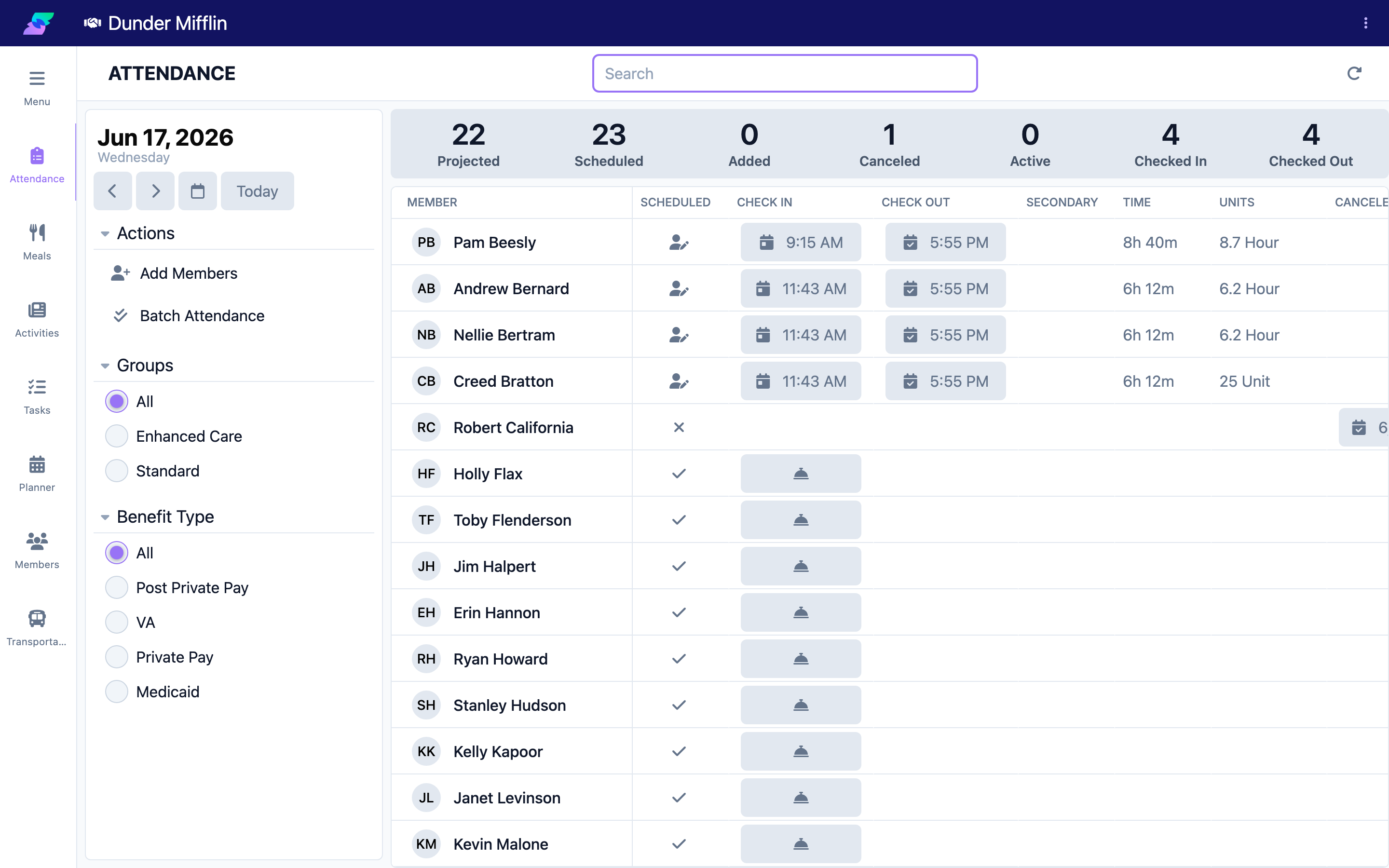This screenshot has width=1389, height=868.
Task: Go to next day arrow
Action: (155, 191)
